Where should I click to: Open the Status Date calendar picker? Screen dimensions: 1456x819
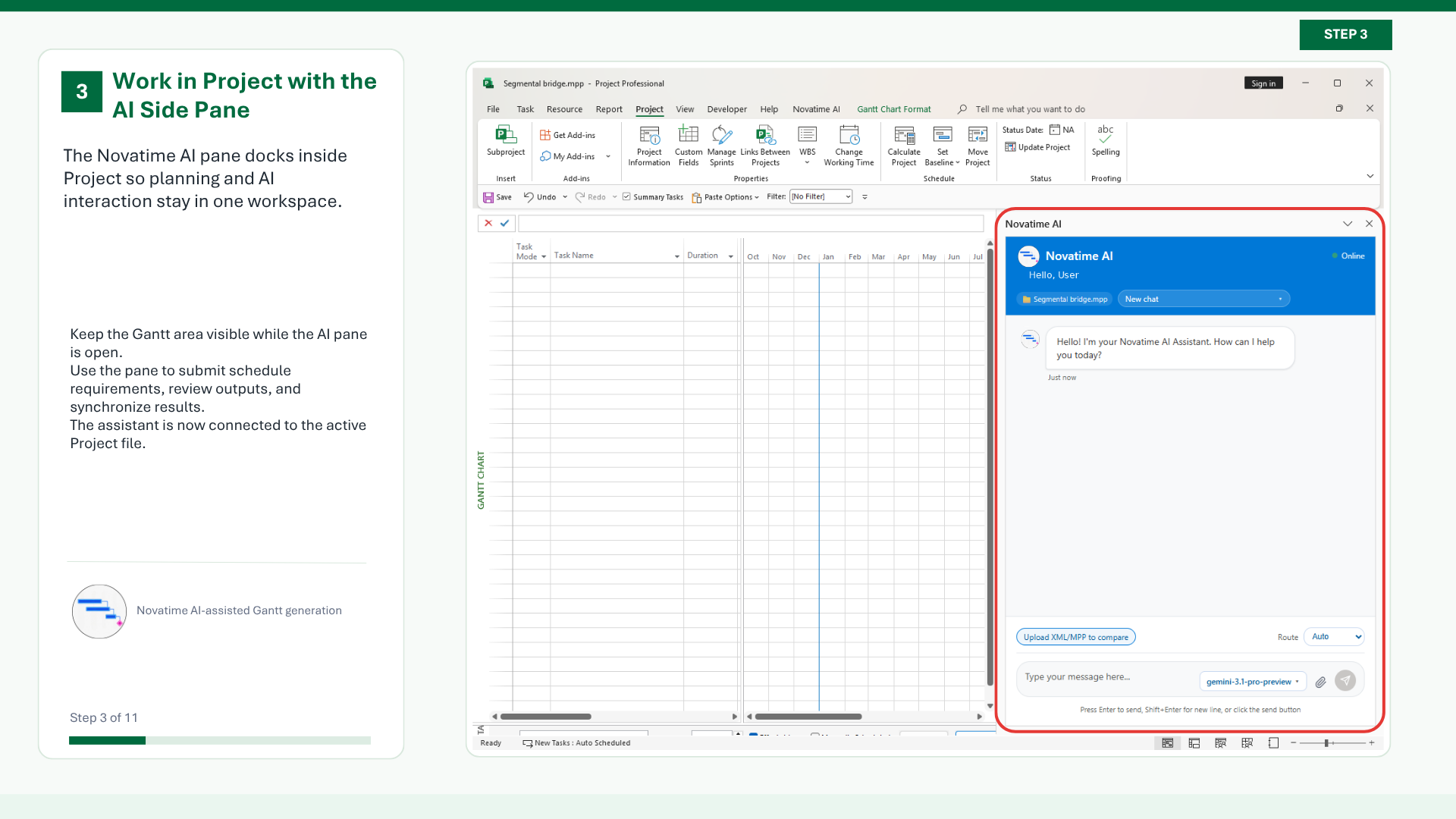point(1055,130)
